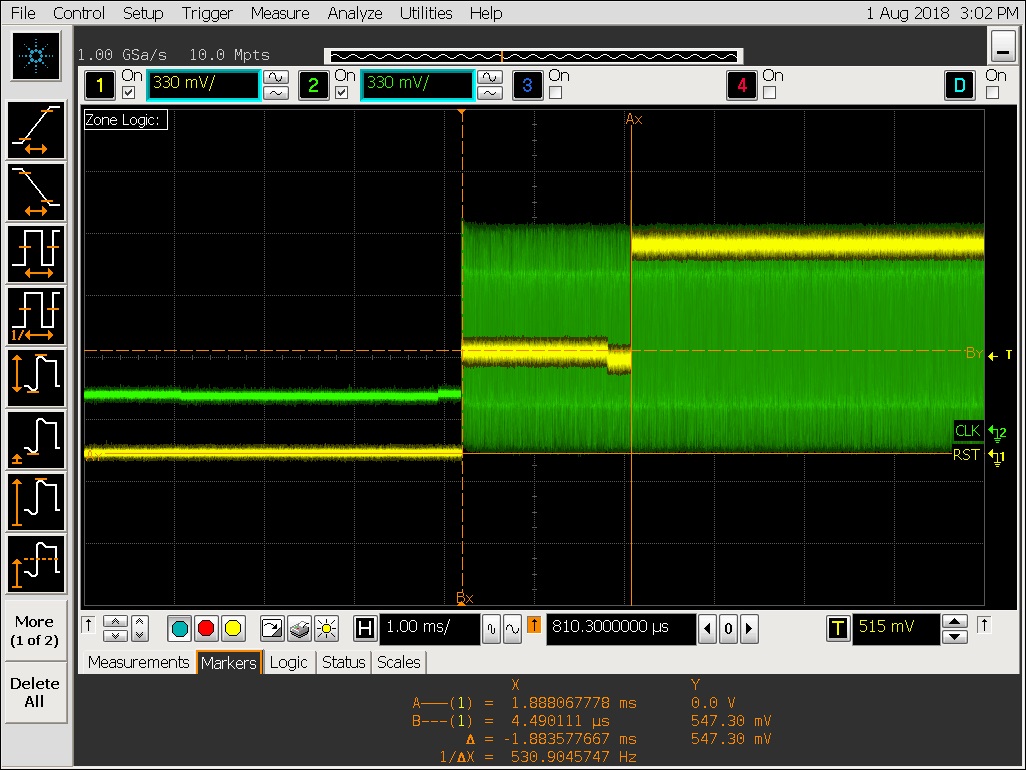This screenshot has height=770, width=1026.
Task: Enable digital channels On checkbox
Action: [x=993, y=93]
